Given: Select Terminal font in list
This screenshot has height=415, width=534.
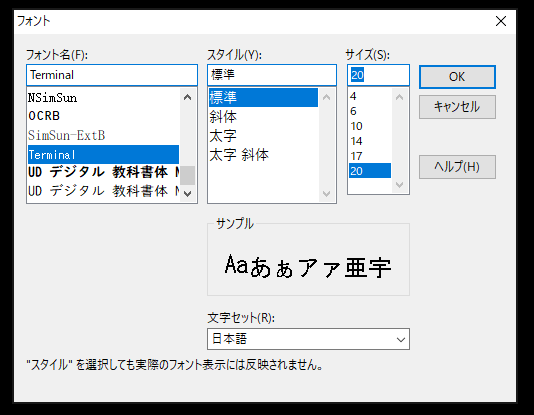Looking at the screenshot, I should tap(103, 155).
